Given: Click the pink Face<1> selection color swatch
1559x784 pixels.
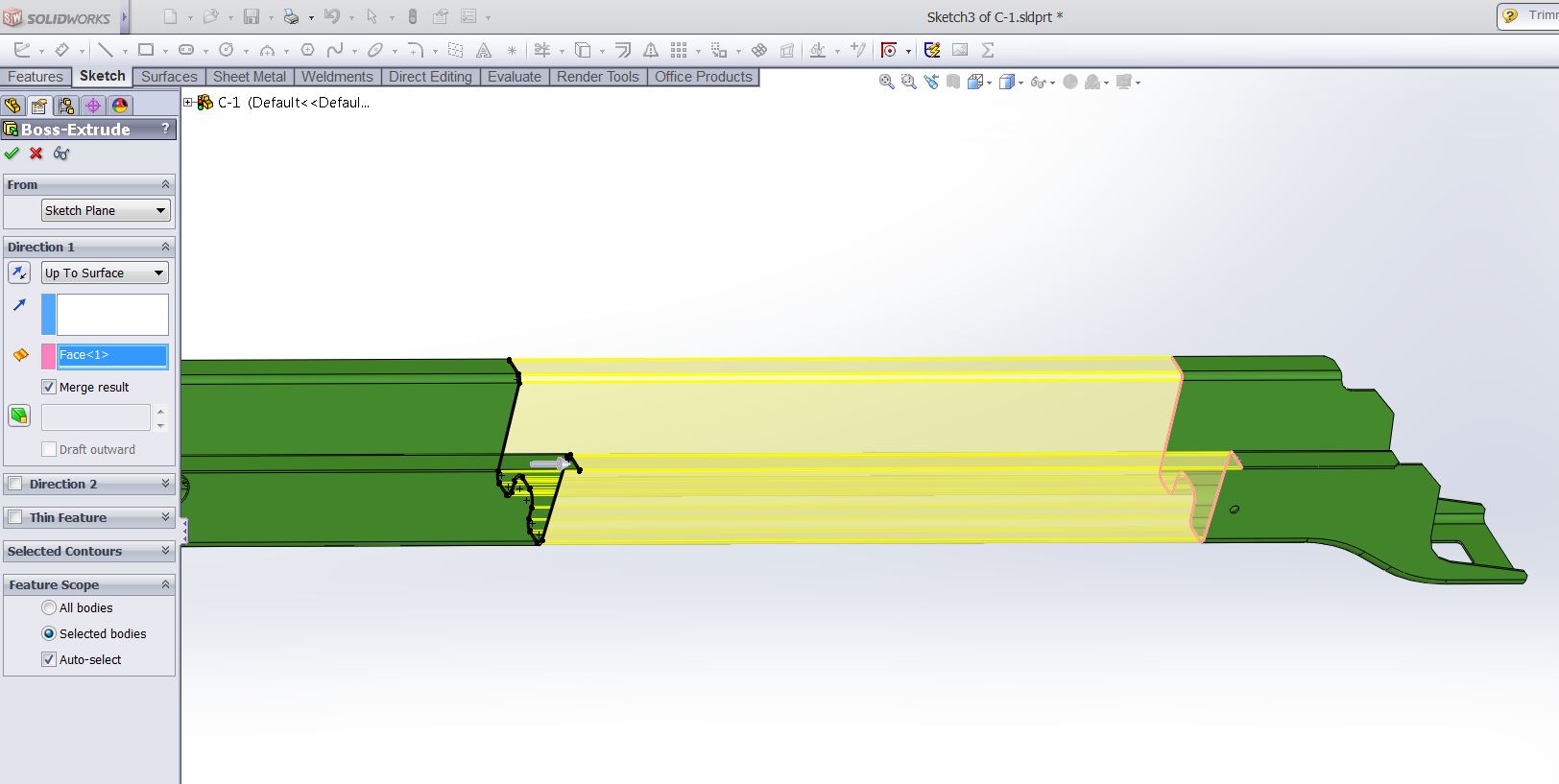Looking at the screenshot, I should [x=48, y=356].
